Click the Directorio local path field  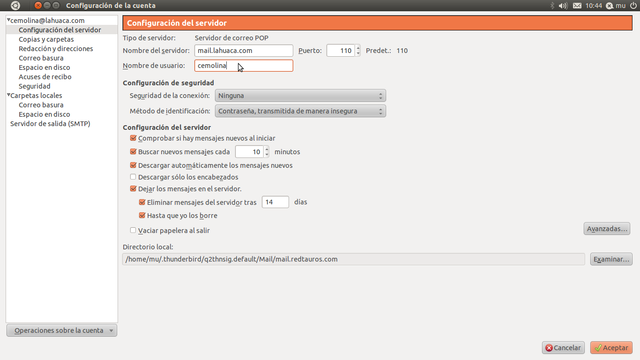coord(353,259)
